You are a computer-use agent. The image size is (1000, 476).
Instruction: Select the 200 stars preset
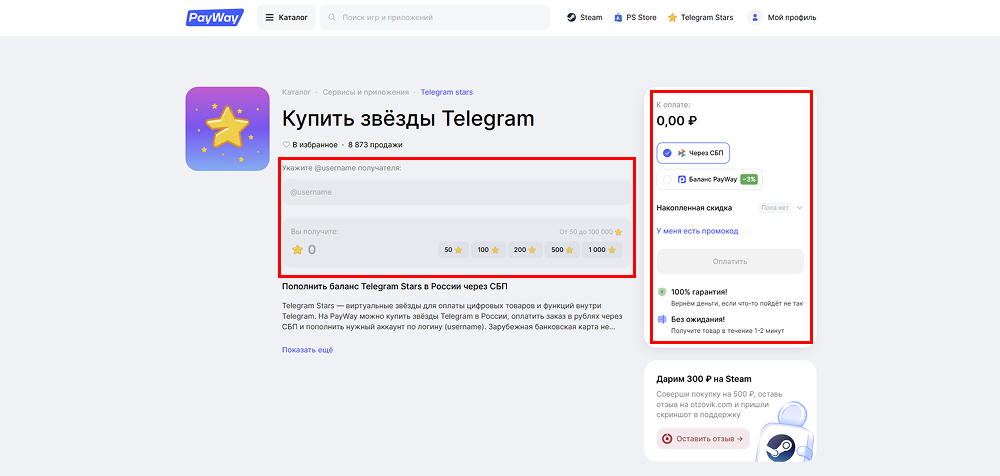click(x=525, y=249)
